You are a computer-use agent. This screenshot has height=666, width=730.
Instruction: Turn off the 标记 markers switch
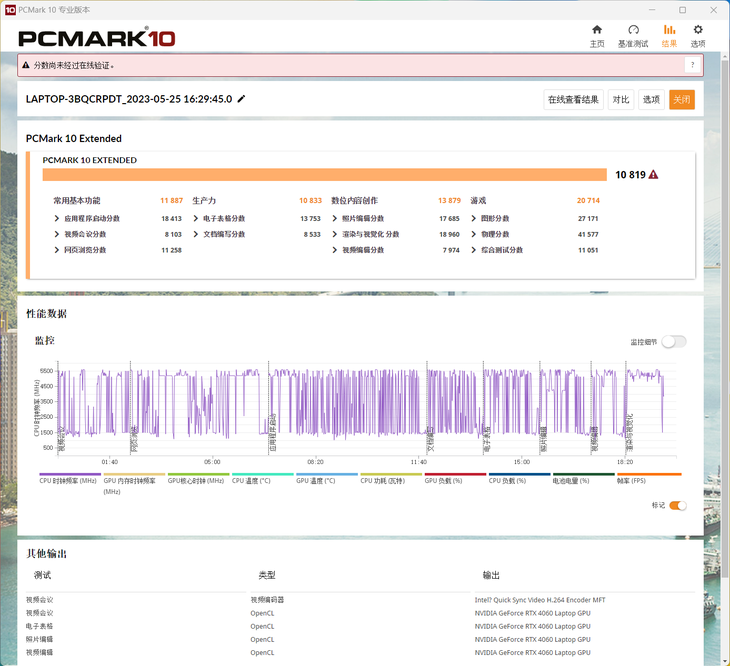[678, 505]
